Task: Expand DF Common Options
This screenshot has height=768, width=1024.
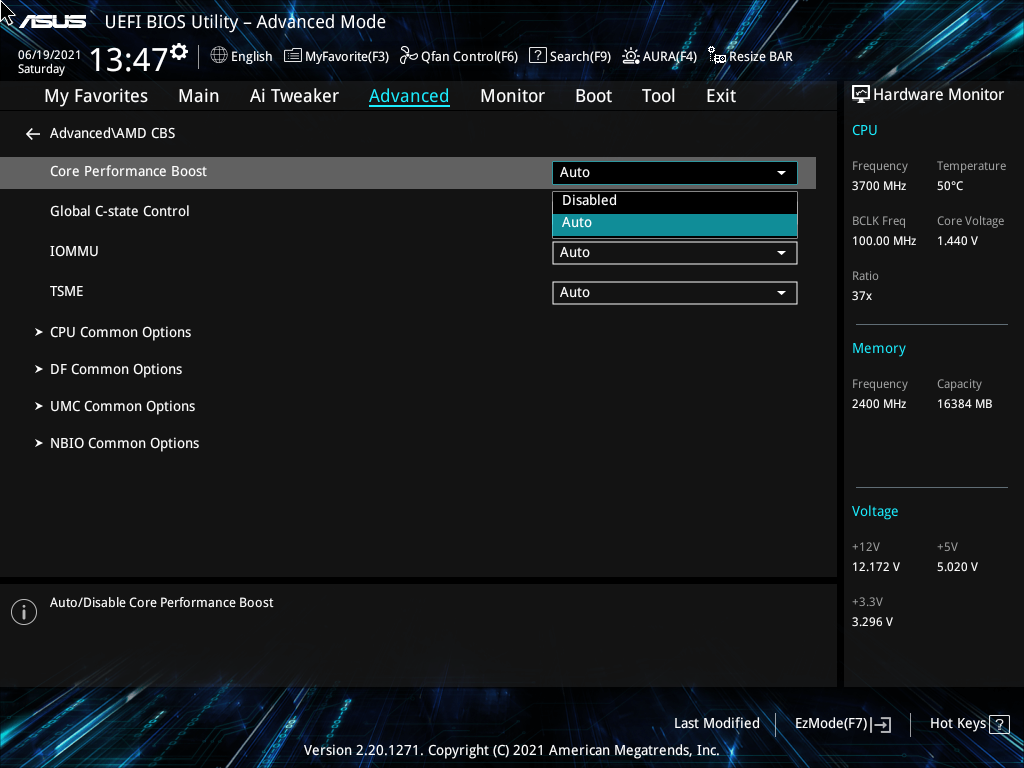Action: 116,368
